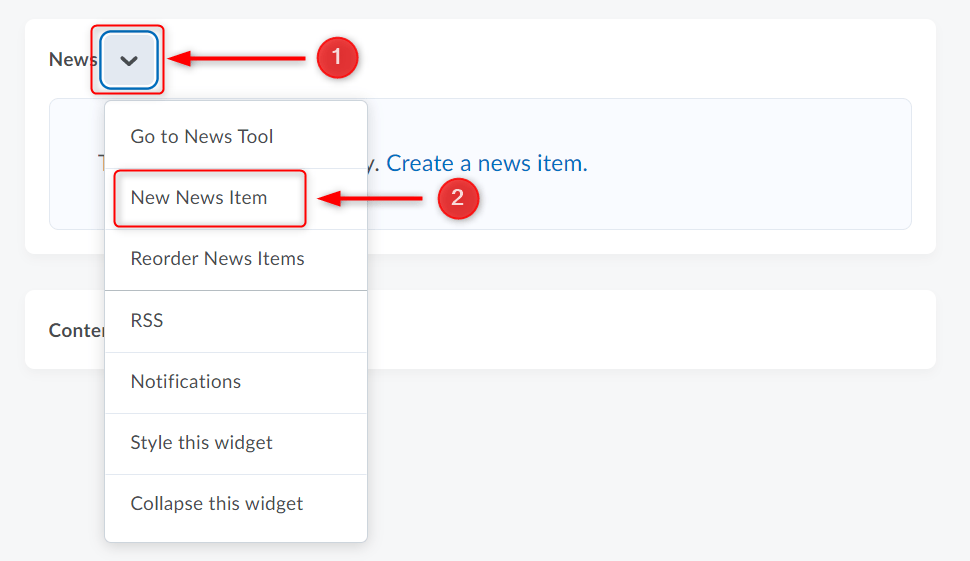The image size is (970, 561).
Task: Click red arrow pointing at New News Item
Action: tap(375, 199)
